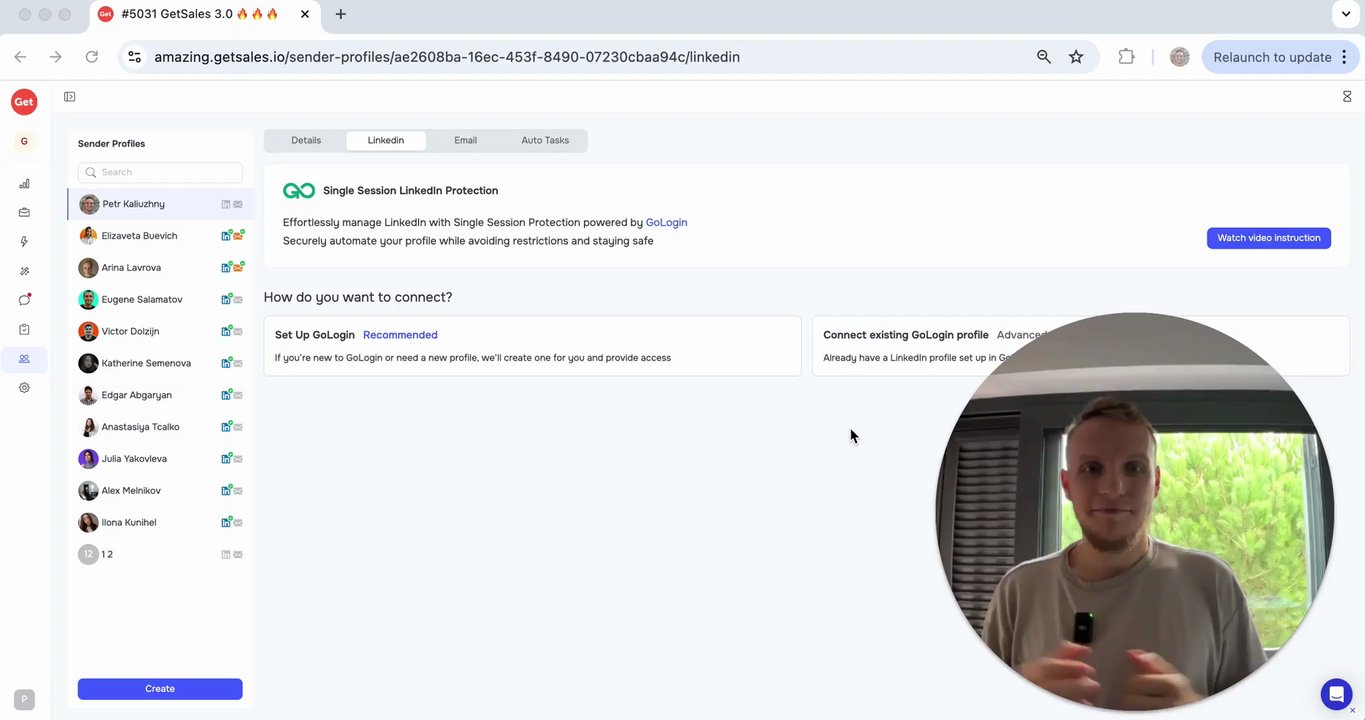
Task: Click the LinkedIn icon for Petr Kaliuzhny
Action: [x=226, y=204]
